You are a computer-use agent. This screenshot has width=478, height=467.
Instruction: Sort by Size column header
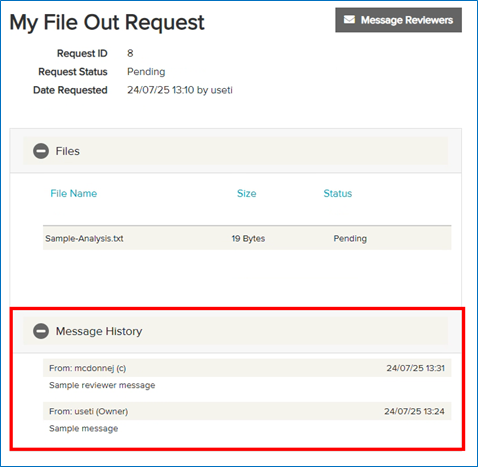[247, 193]
